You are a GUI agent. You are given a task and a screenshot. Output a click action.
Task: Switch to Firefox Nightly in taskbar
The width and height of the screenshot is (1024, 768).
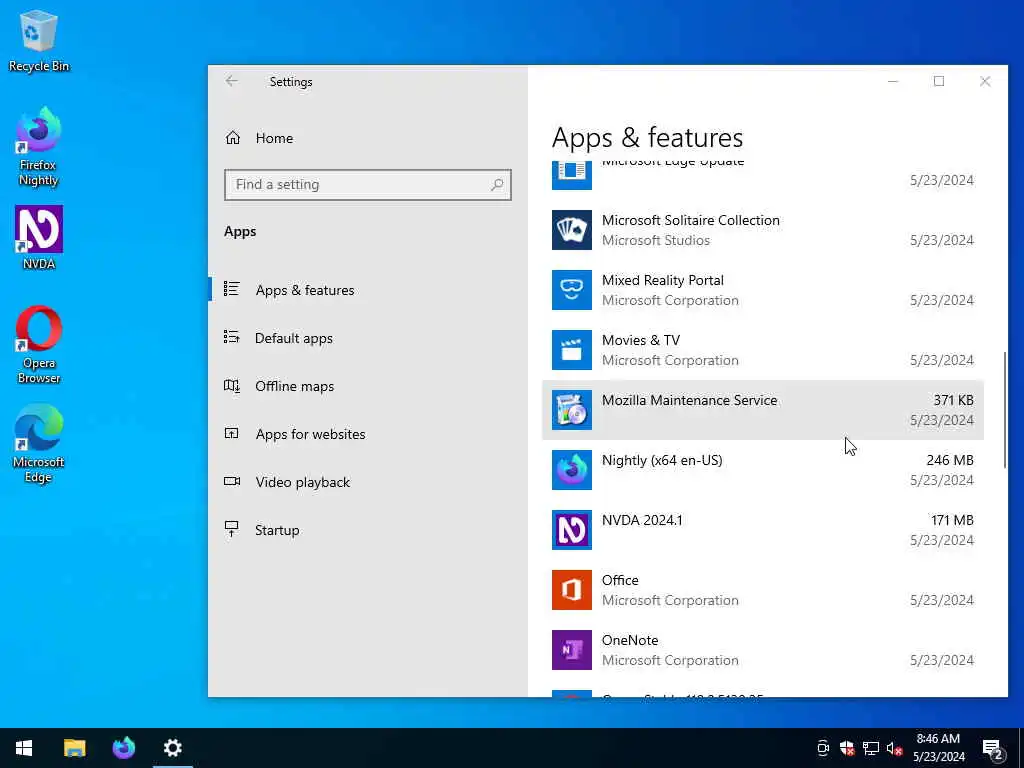point(123,748)
